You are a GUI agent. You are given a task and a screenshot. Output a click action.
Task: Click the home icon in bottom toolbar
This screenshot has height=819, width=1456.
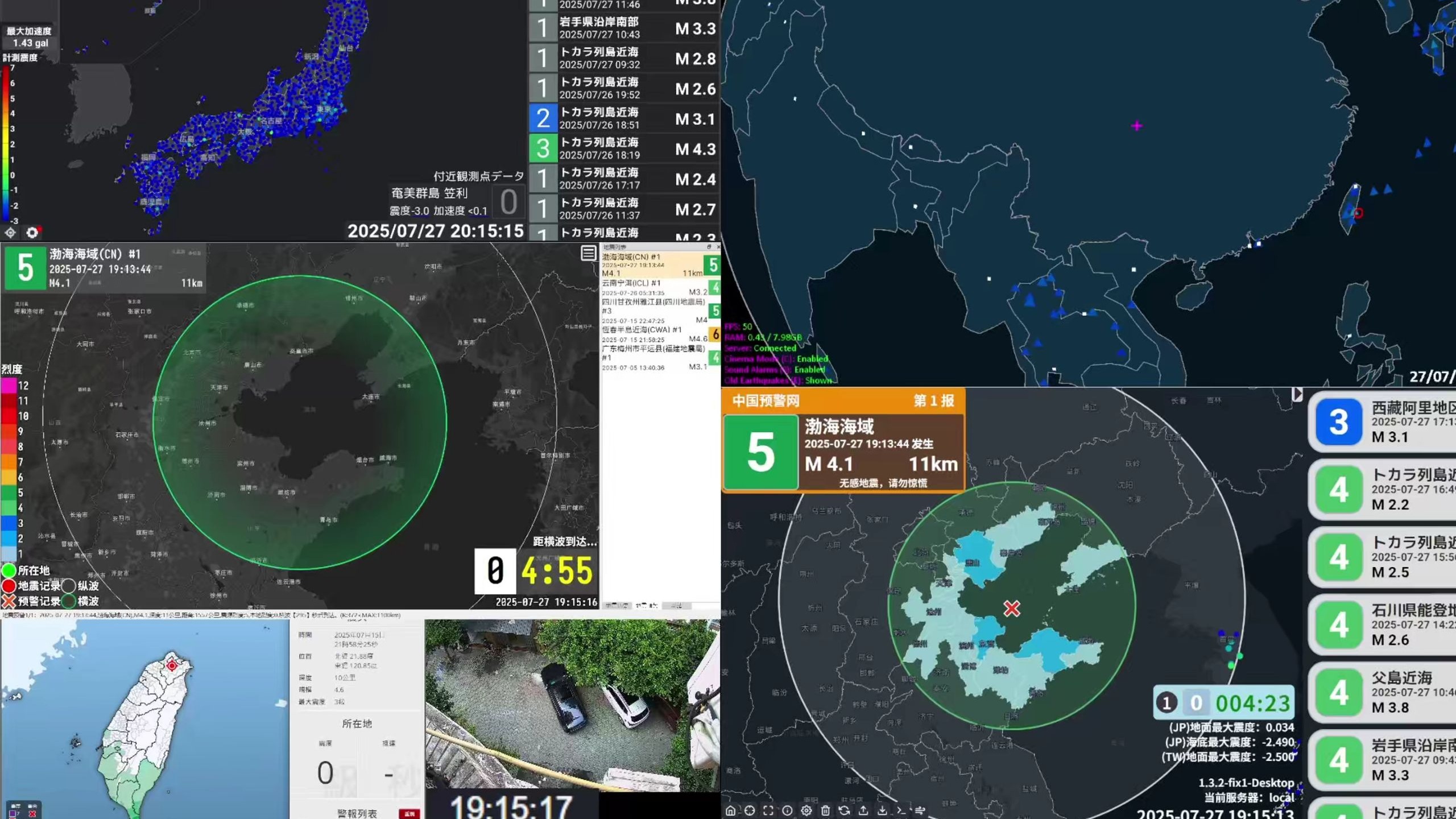(x=731, y=810)
